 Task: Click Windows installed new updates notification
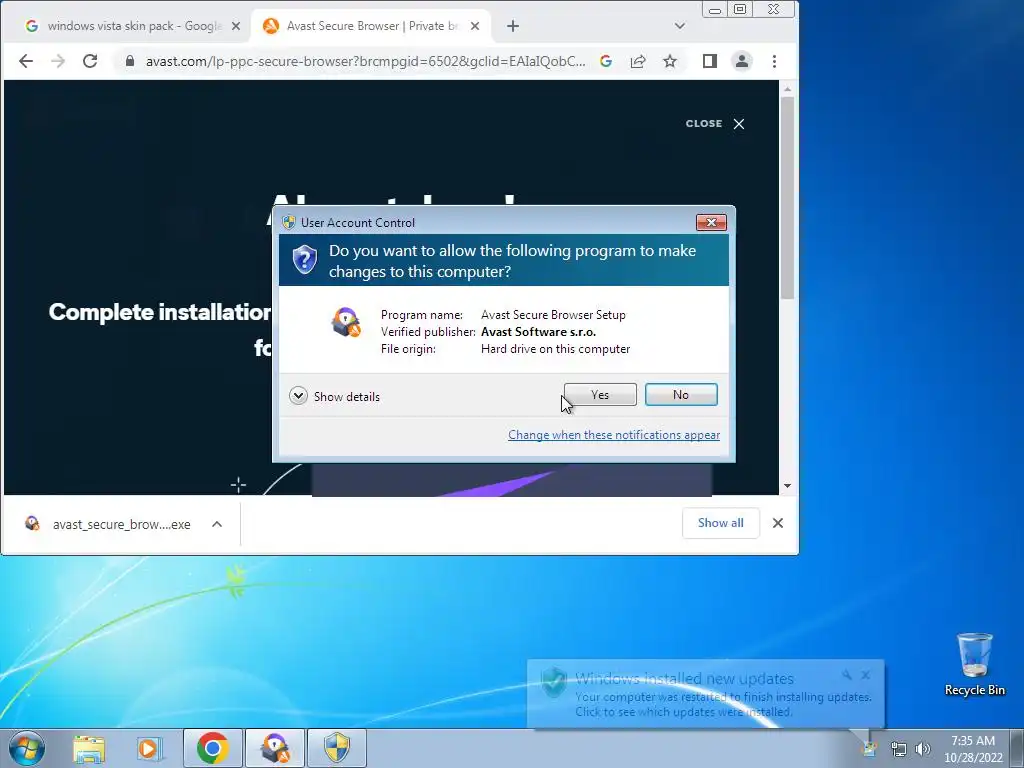(706, 694)
